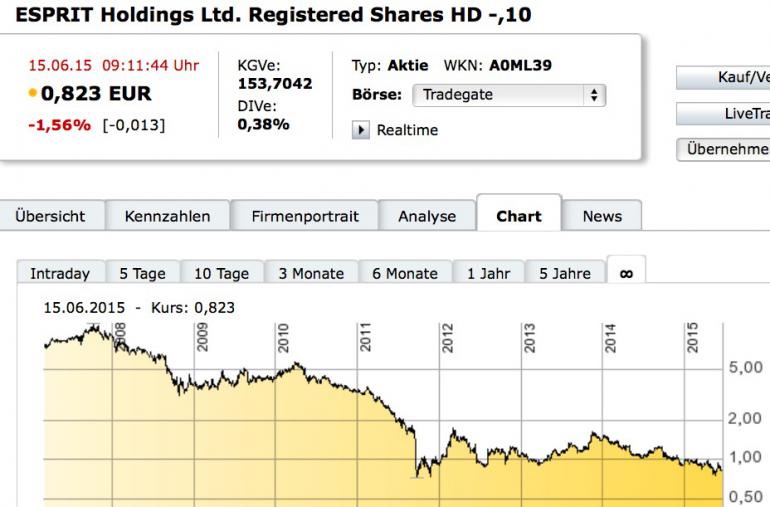
Task: Select the 5 Tage chart range
Action: point(142,273)
